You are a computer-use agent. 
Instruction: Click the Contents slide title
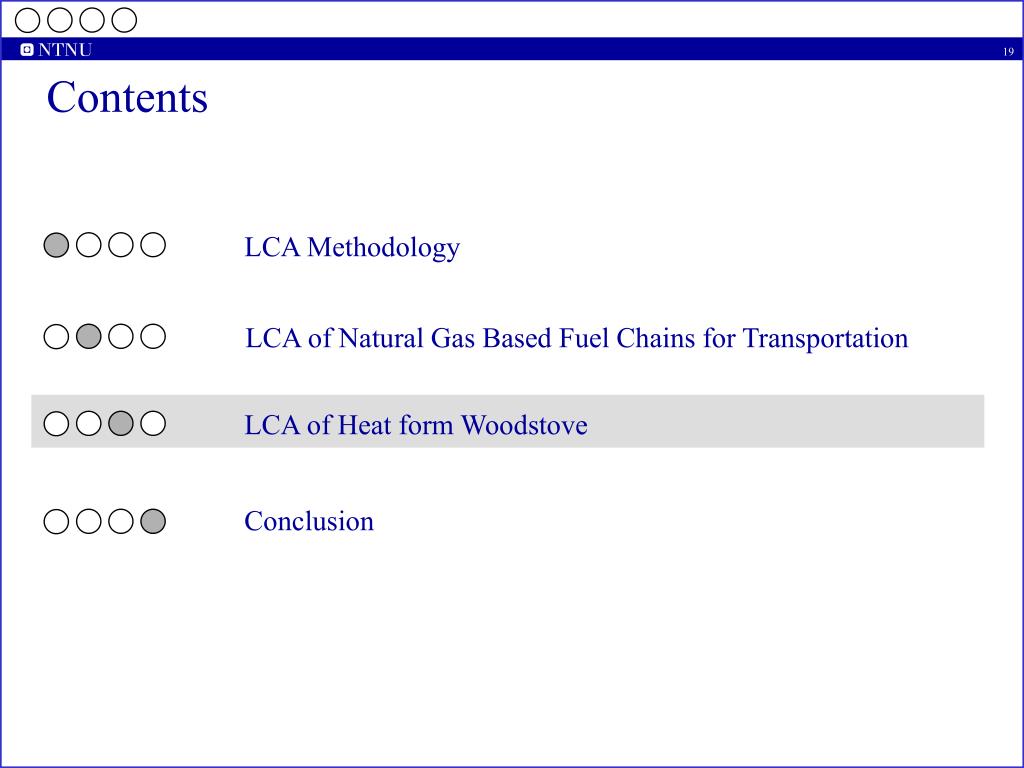pos(127,97)
